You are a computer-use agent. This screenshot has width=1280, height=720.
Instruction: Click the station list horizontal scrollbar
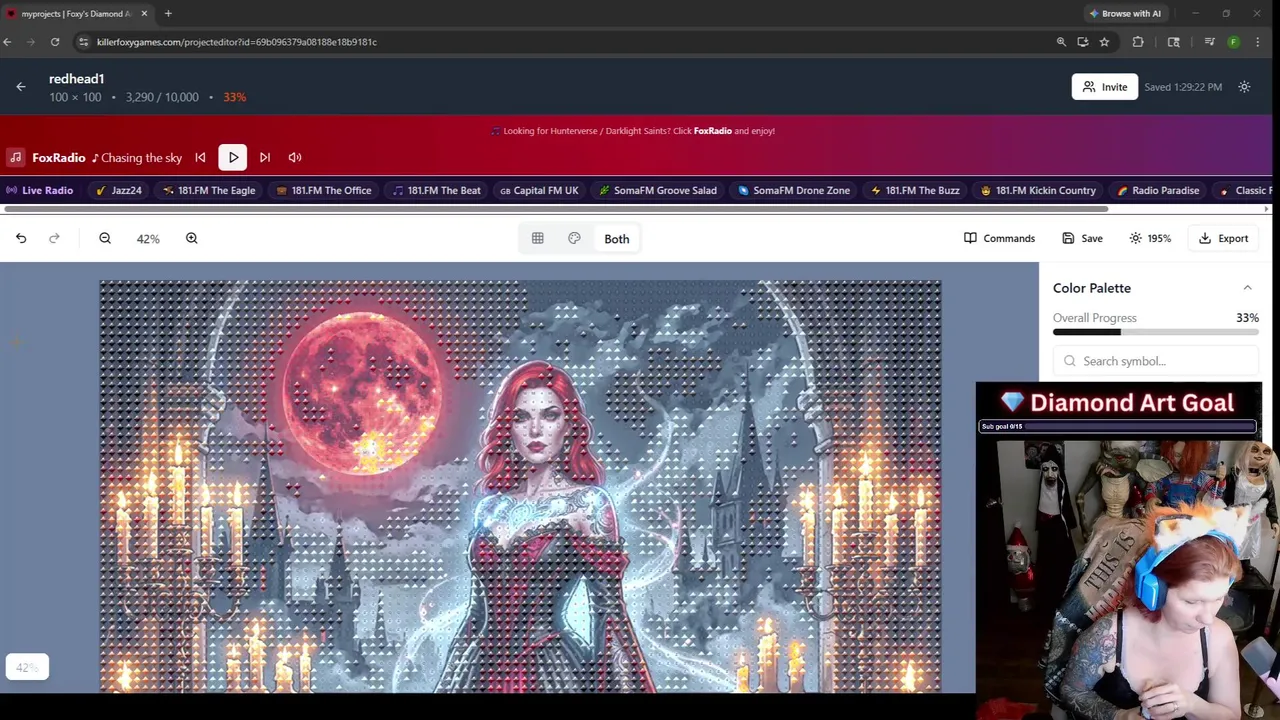[555, 209]
